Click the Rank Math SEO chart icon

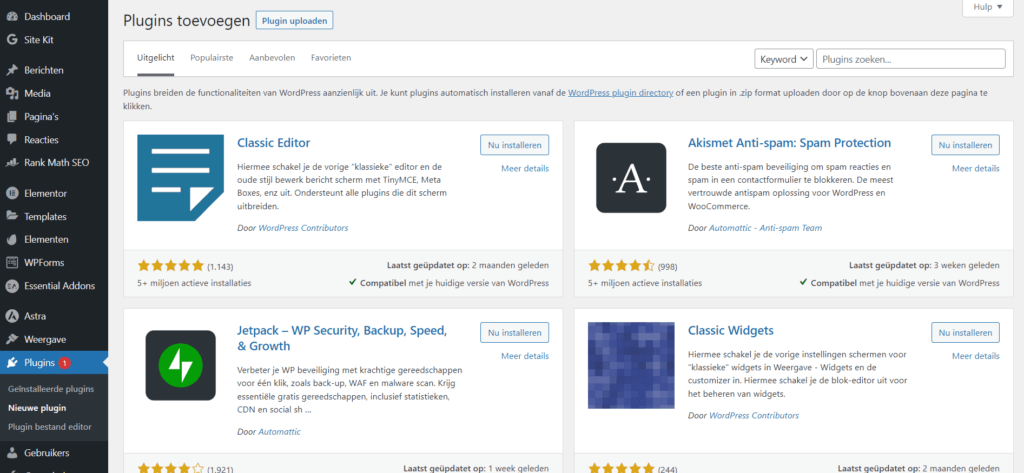click(x=12, y=163)
